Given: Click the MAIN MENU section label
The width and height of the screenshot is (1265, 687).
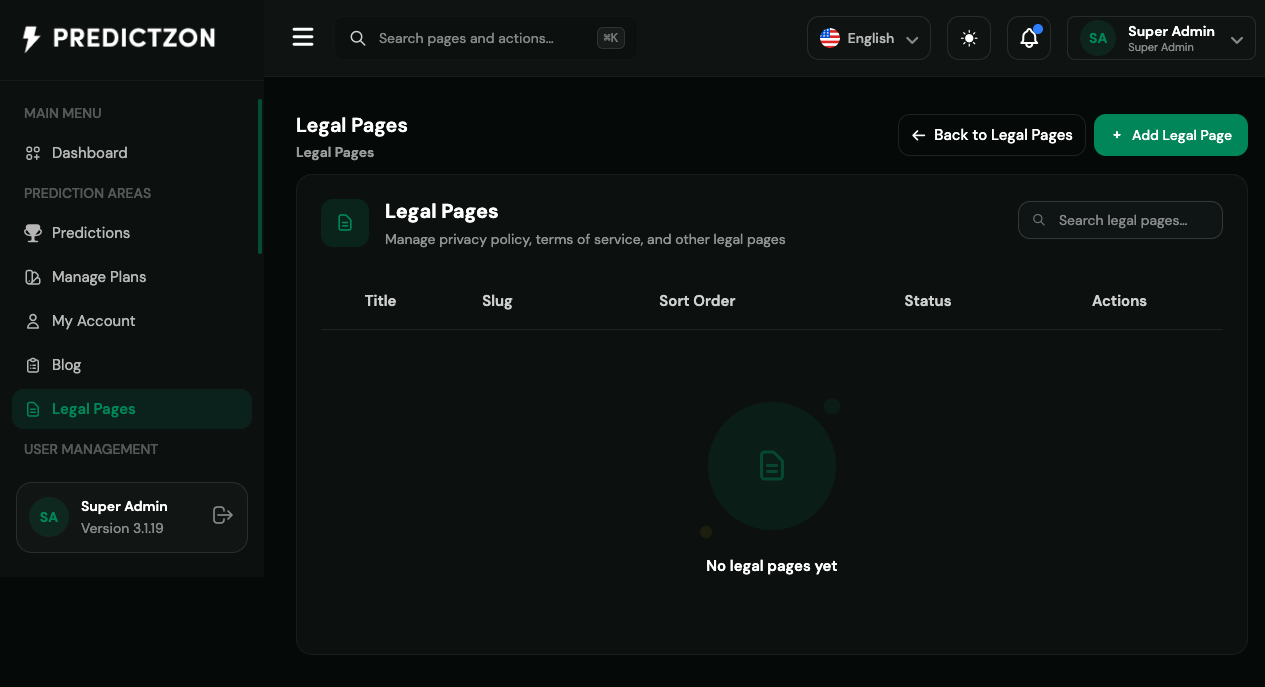Looking at the screenshot, I should point(63,113).
